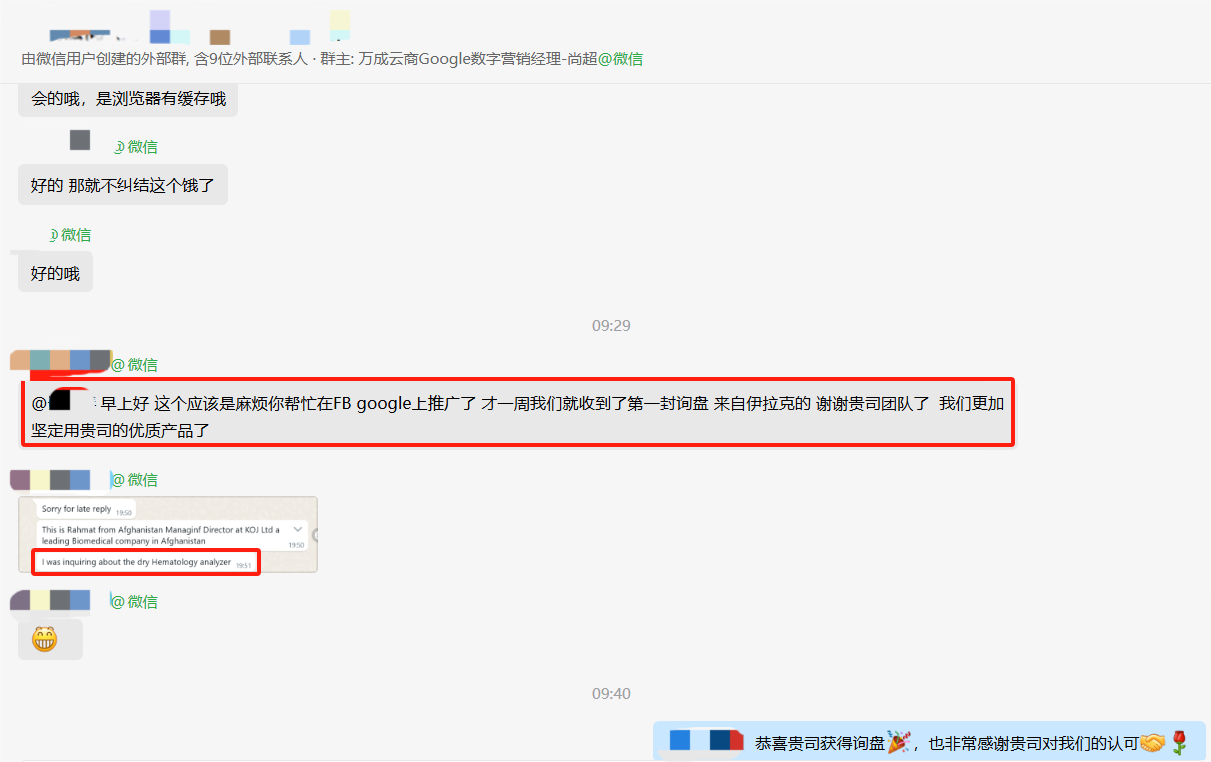Image resolution: width=1211 pixels, height=762 pixels.
Task: Click the gray square avatar above 好的 message
Action: (79, 139)
